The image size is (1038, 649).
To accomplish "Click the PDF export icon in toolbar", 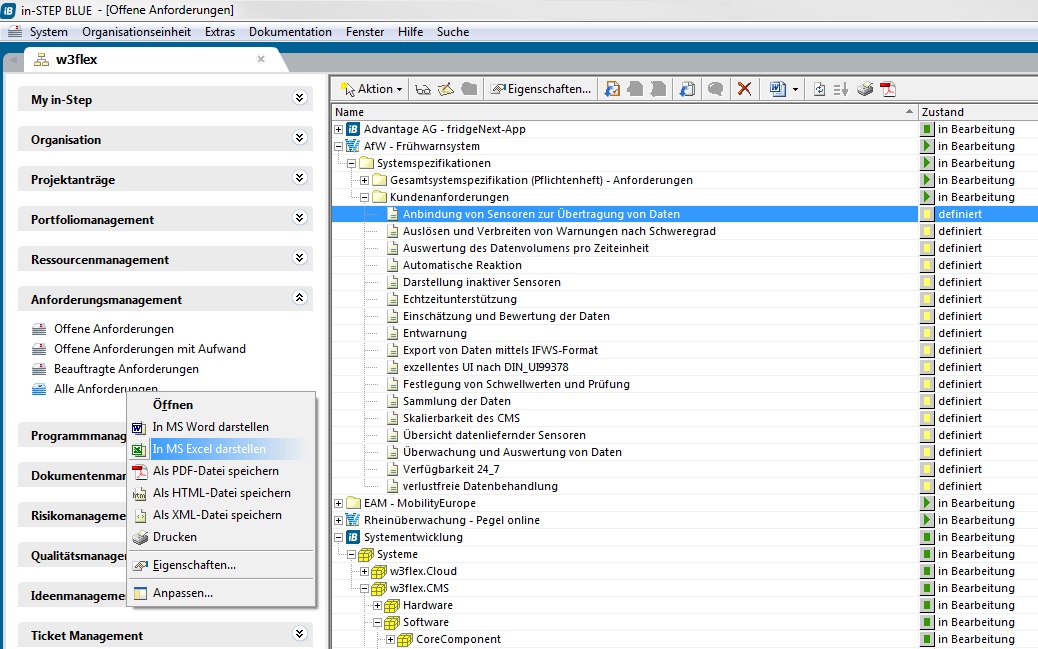I will [887, 89].
